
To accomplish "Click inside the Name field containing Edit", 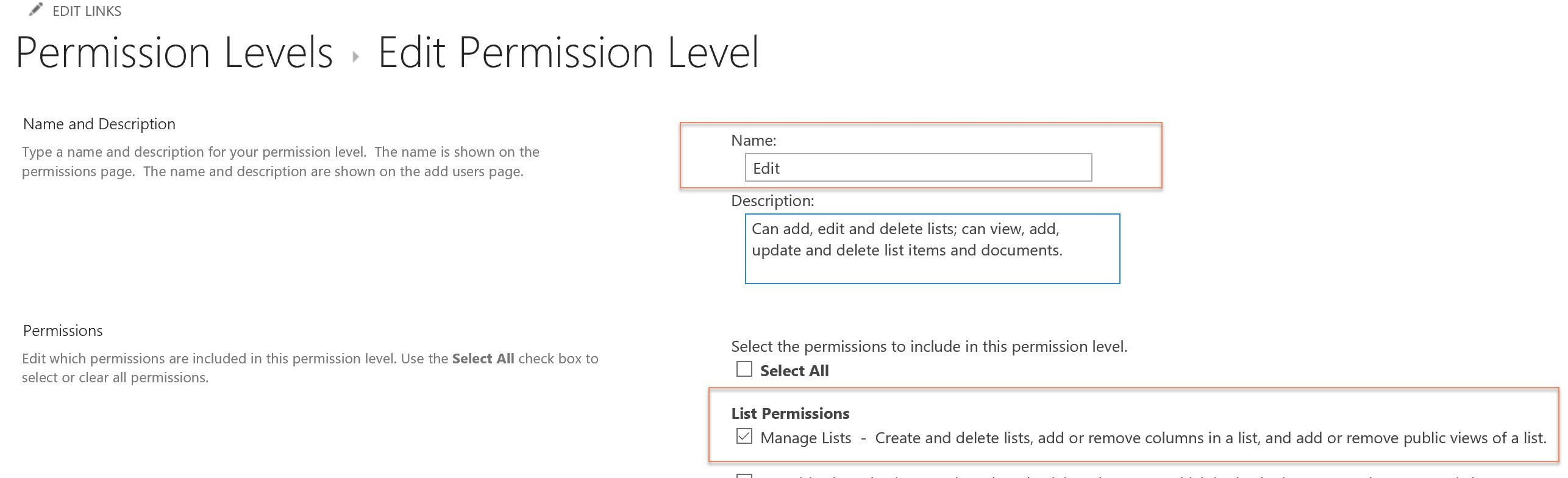I will pos(918,168).
